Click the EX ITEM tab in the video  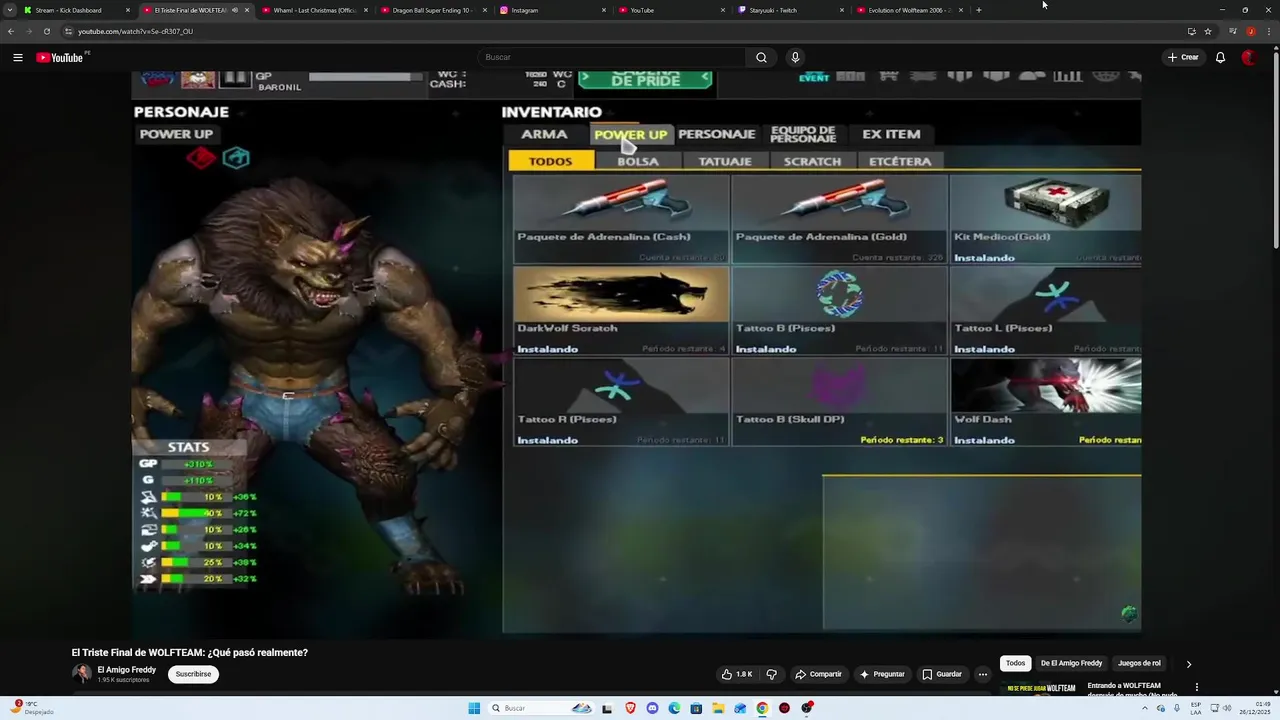tap(891, 134)
